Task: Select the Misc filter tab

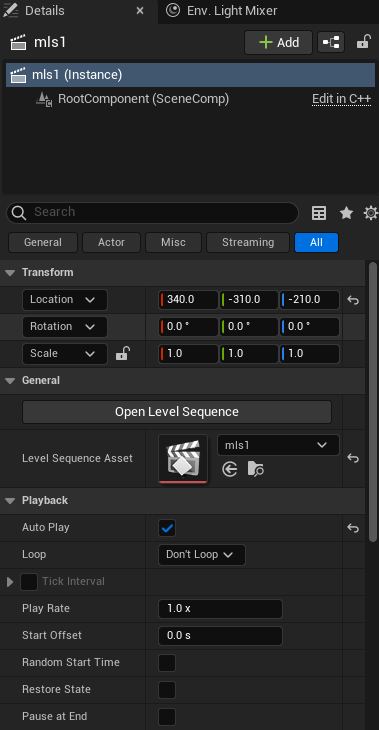Action: coord(173,242)
